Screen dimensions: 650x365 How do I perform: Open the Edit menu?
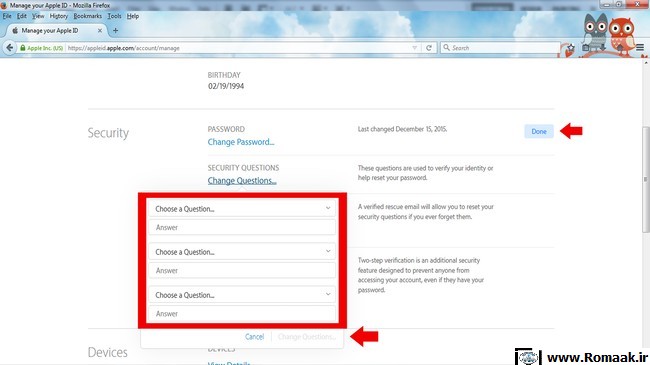tap(22, 16)
